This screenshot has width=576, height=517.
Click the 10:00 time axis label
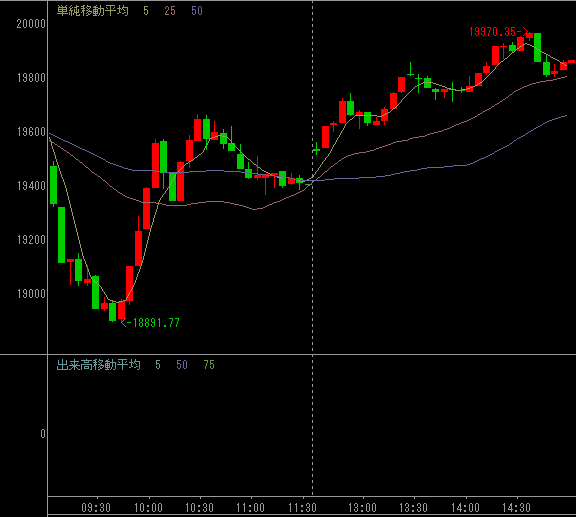pos(148,508)
